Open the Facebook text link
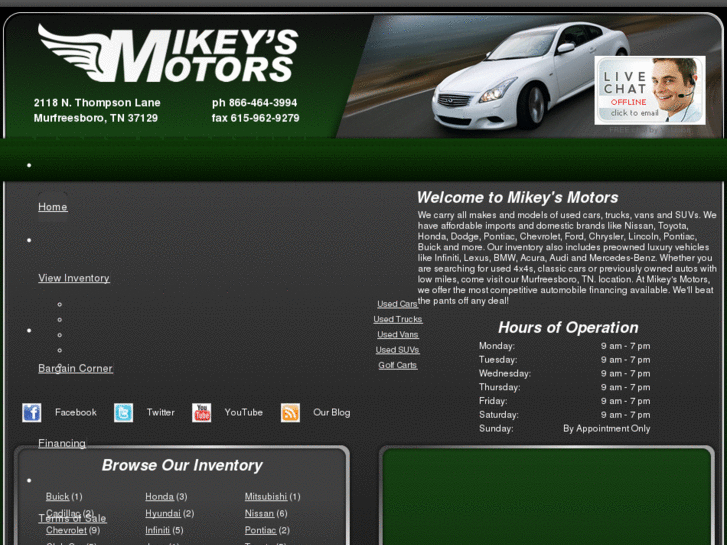This screenshot has height=545, width=727. click(76, 412)
